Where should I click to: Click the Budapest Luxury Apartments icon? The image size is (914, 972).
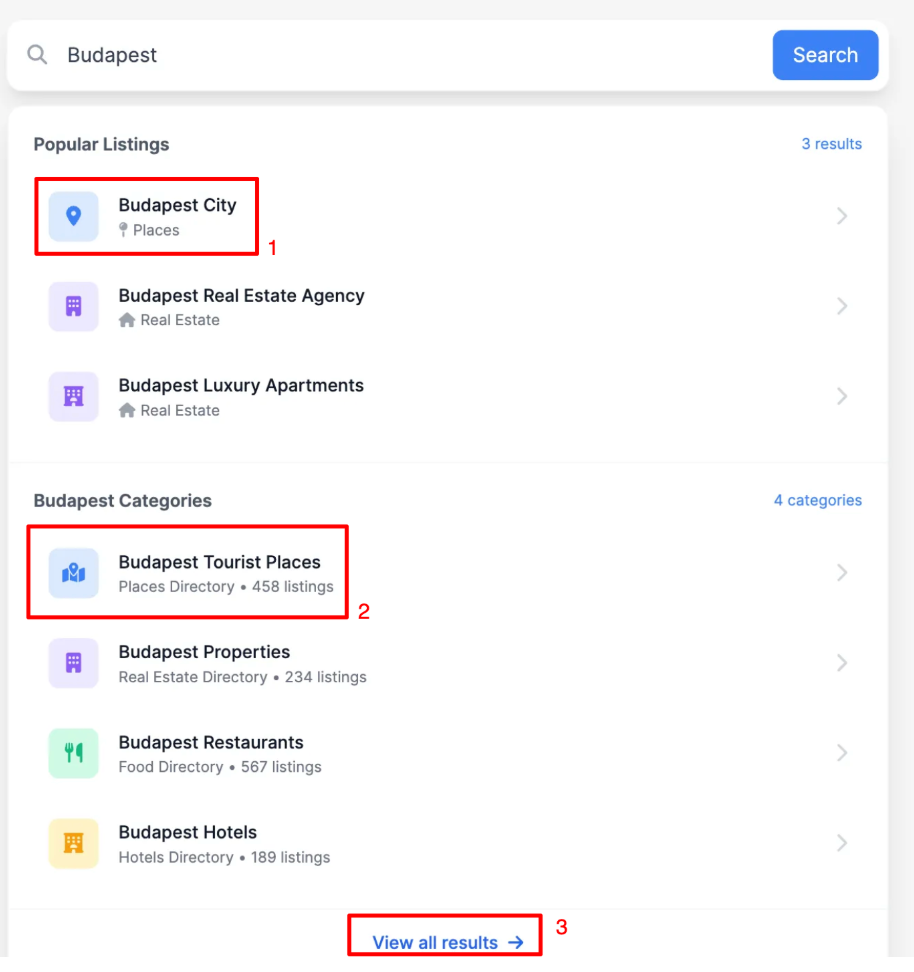[73, 396]
